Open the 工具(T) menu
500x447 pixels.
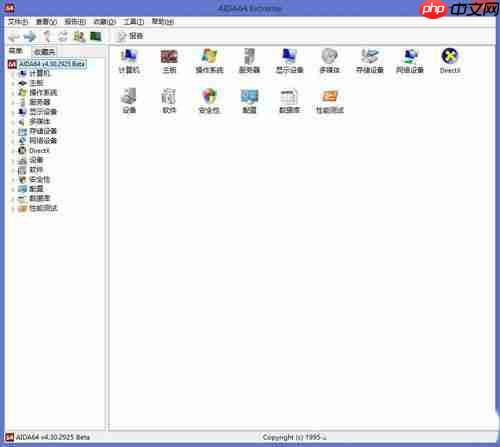click(x=133, y=22)
